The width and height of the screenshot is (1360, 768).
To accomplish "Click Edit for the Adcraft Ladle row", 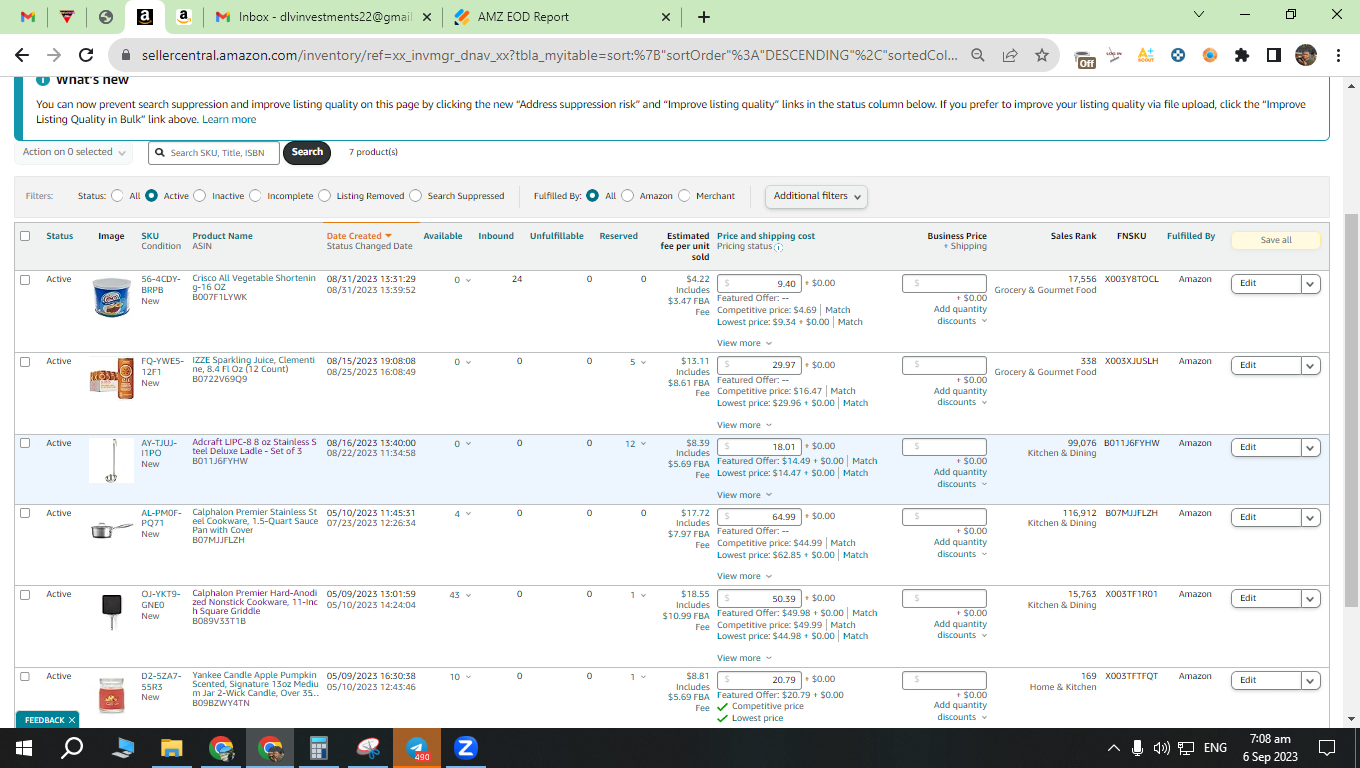I will [1266, 448].
